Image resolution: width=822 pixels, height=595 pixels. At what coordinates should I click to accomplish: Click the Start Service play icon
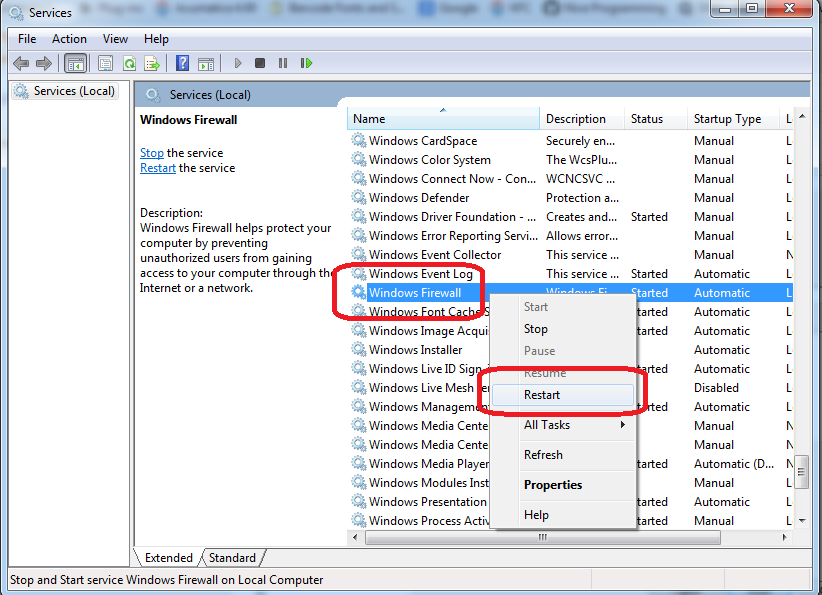(x=237, y=63)
